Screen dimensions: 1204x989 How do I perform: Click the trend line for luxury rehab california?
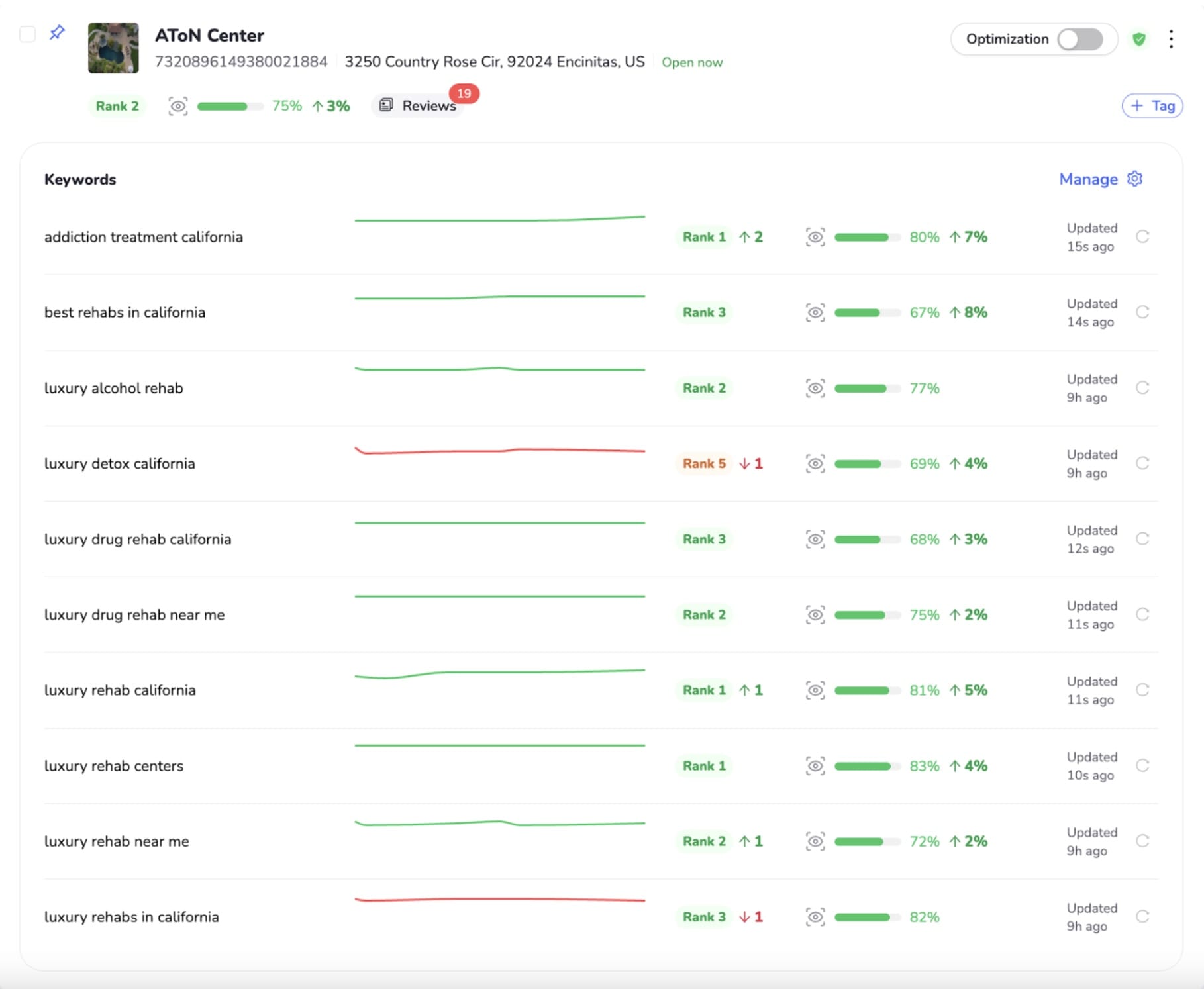[x=500, y=673]
